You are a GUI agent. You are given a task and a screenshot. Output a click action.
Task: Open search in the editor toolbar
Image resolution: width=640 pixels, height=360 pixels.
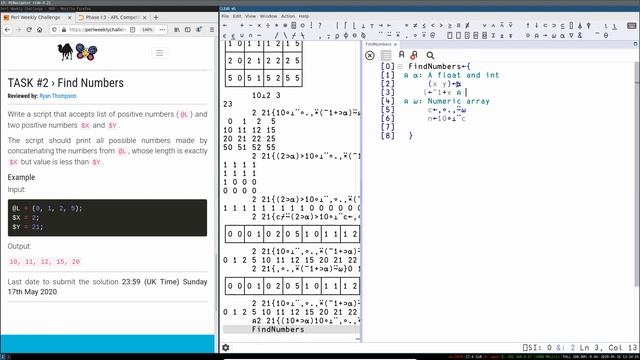(x=430, y=55)
